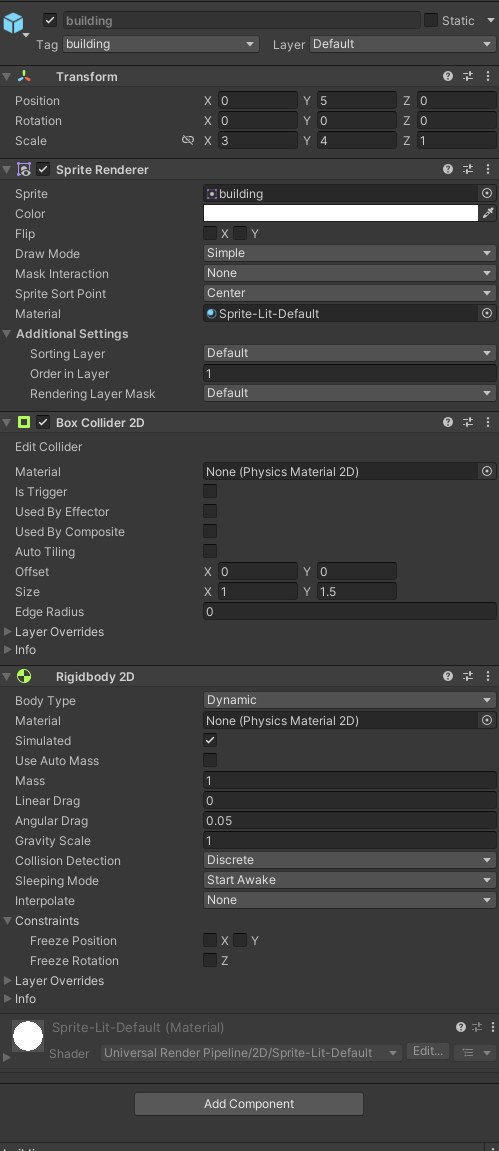The height and width of the screenshot is (1151, 499).
Task: Enable Freeze Rotation Z constraint
Action: click(x=210, y=960)
